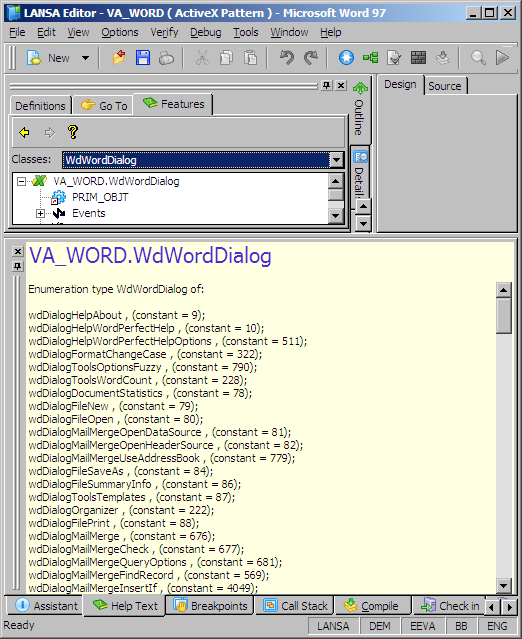Open the Classes combo box dropdown

tap(336, 160)
